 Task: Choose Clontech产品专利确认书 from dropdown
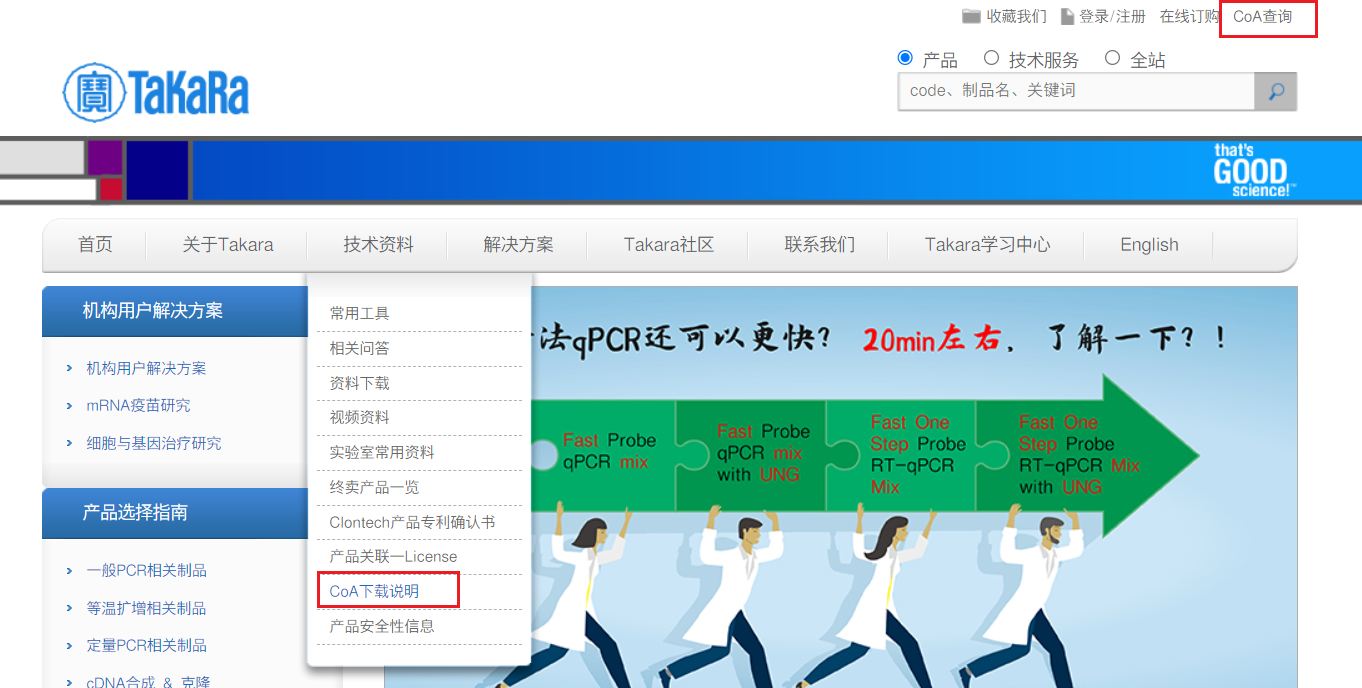[412, 522]
